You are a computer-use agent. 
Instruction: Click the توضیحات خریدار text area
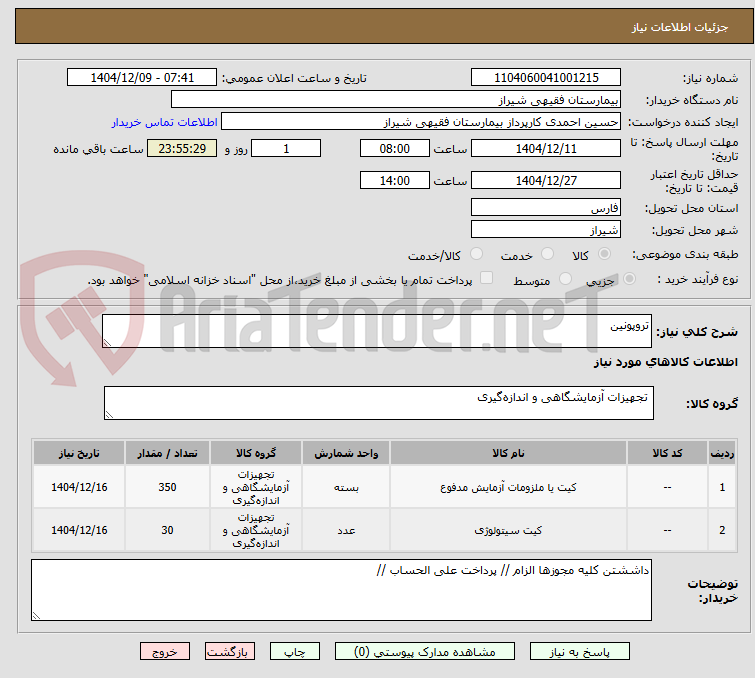click(x=341, y=590)
